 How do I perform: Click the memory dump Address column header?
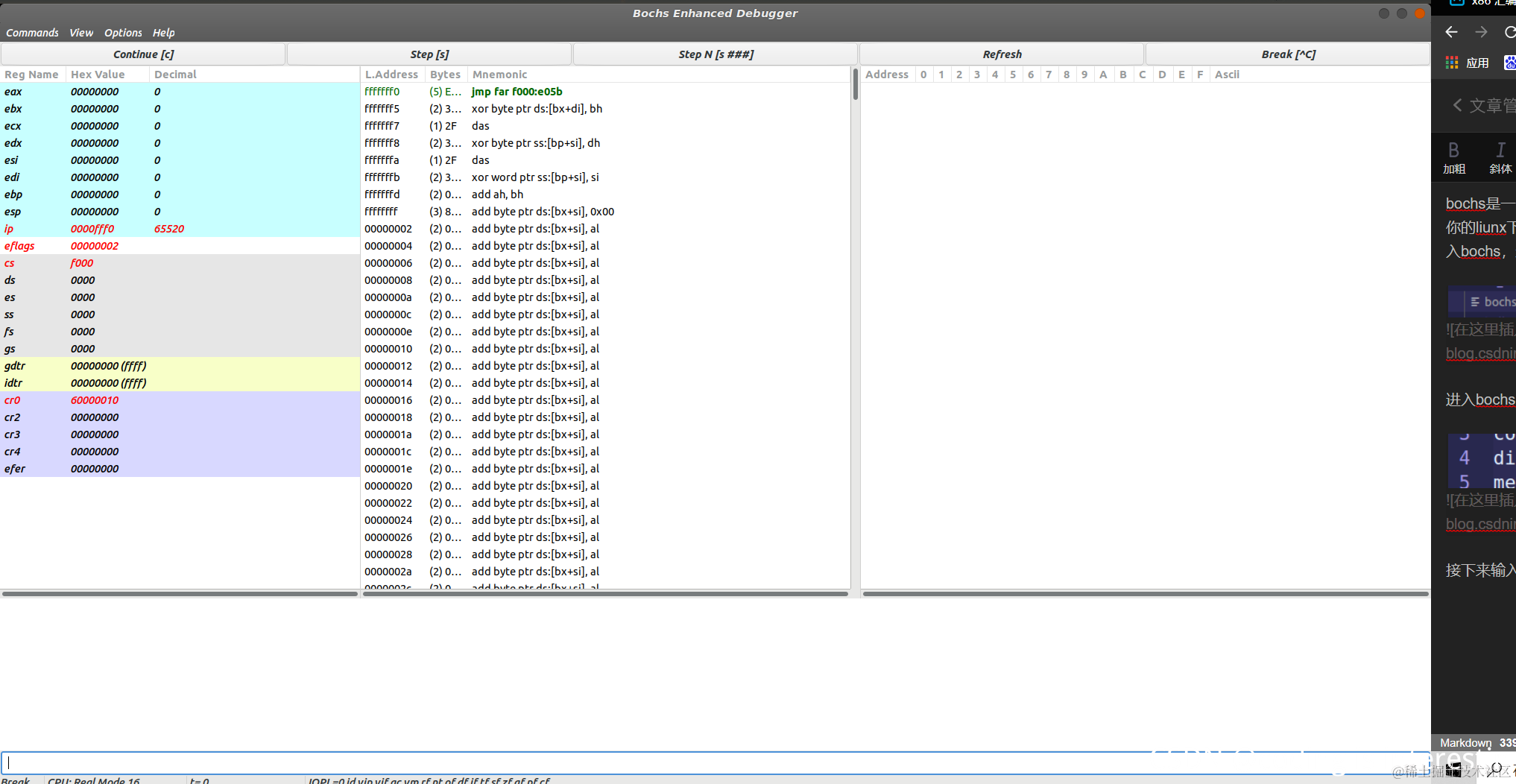(x=887, y=75)
